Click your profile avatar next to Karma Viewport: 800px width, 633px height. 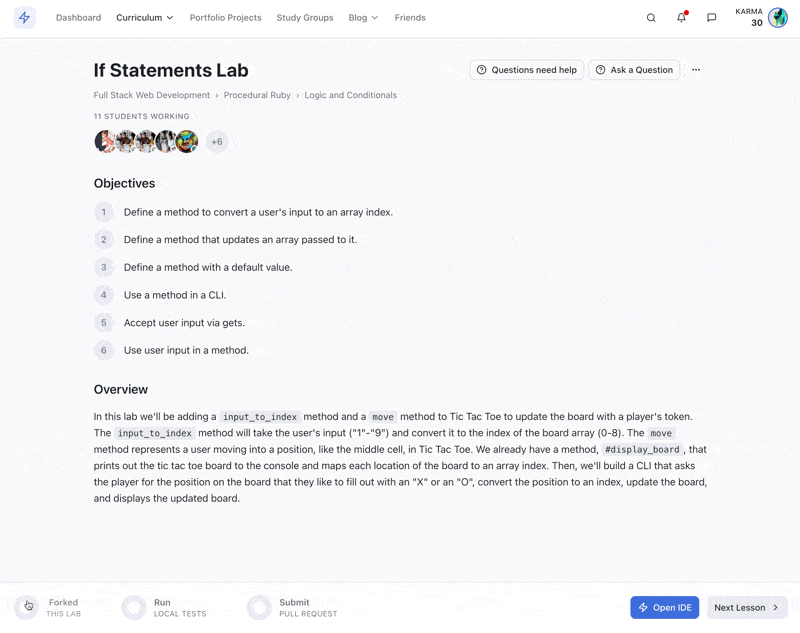pyautogui.click(x=778, y=17)
